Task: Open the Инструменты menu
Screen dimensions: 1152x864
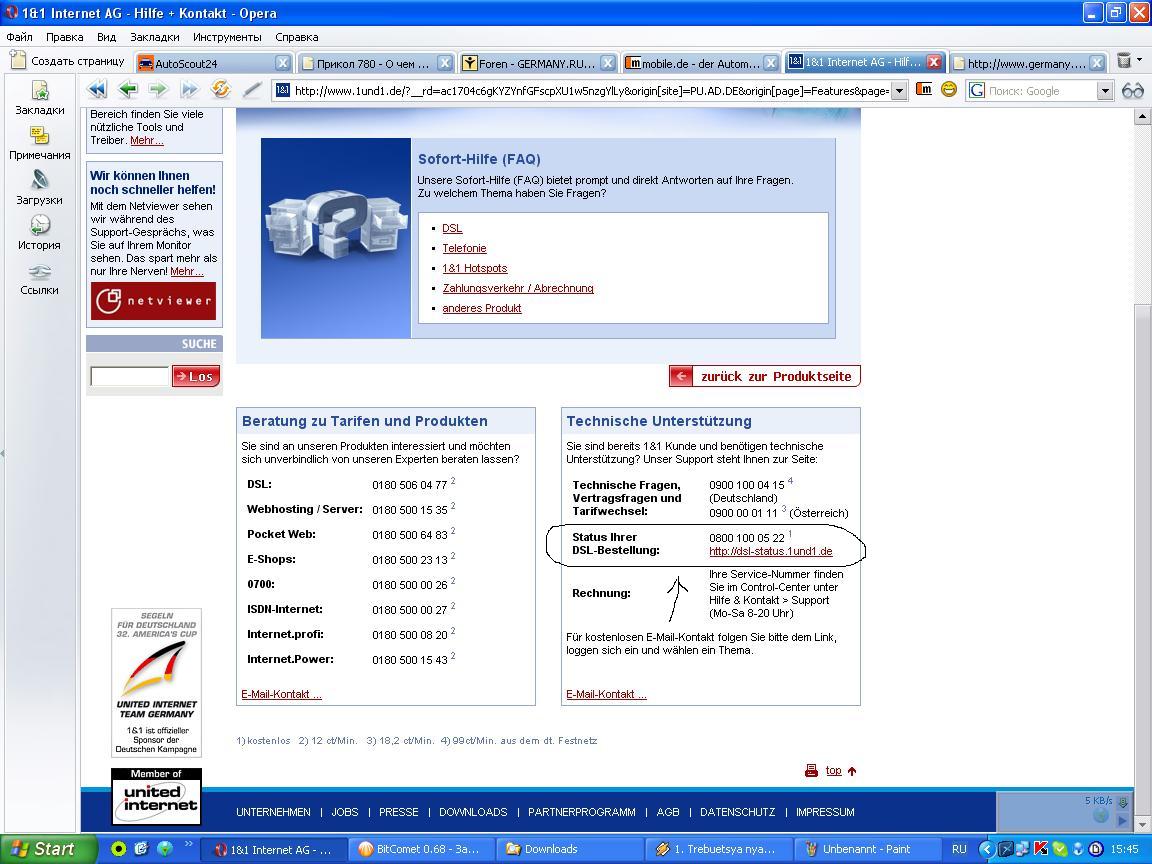Action: (x=227, y=37)
